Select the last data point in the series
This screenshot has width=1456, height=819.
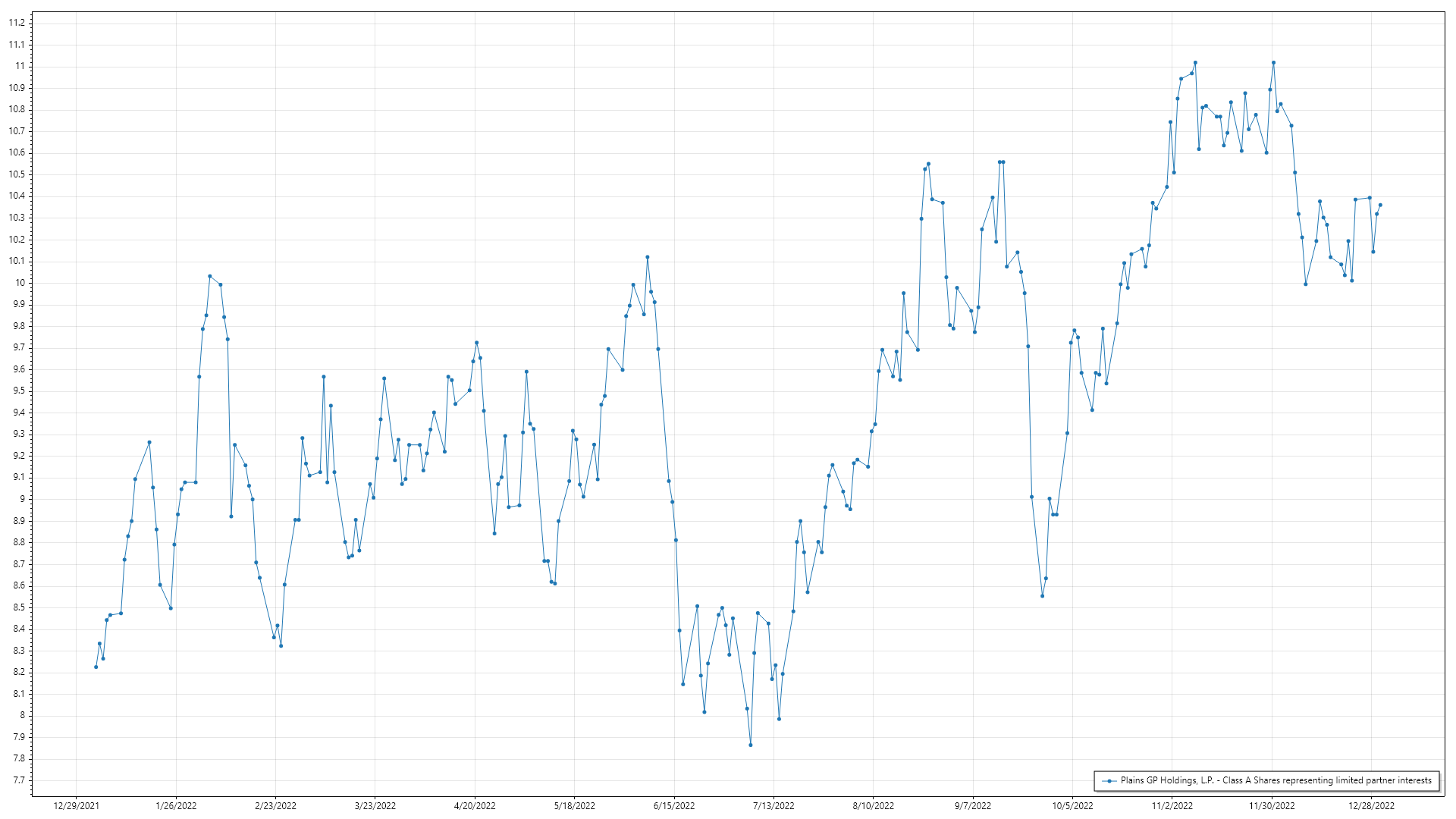[x=1380, y=205]
